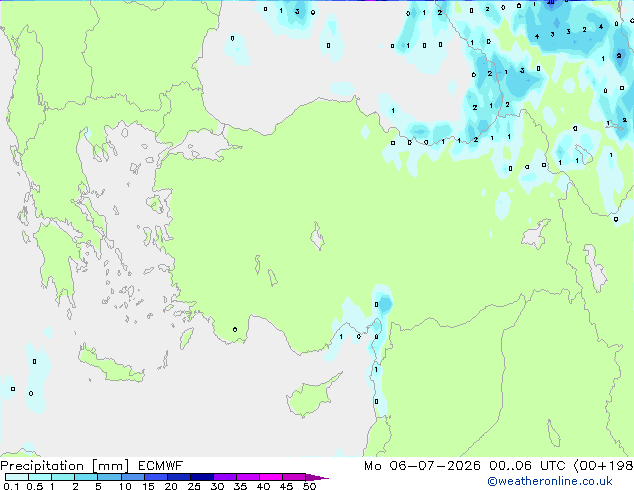Click the legend value label '25'
Screen dimensions: 634x490
point(194,486)
